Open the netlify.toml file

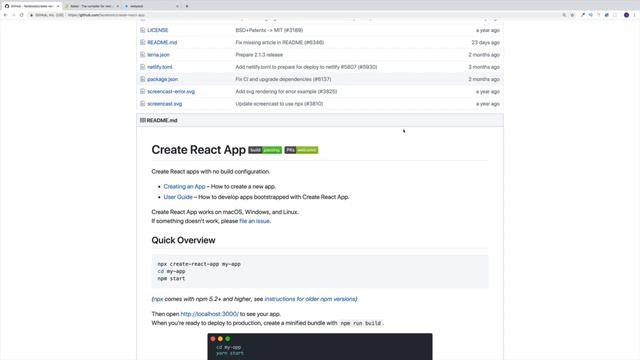pyautogui.click(x=160, y=67)
